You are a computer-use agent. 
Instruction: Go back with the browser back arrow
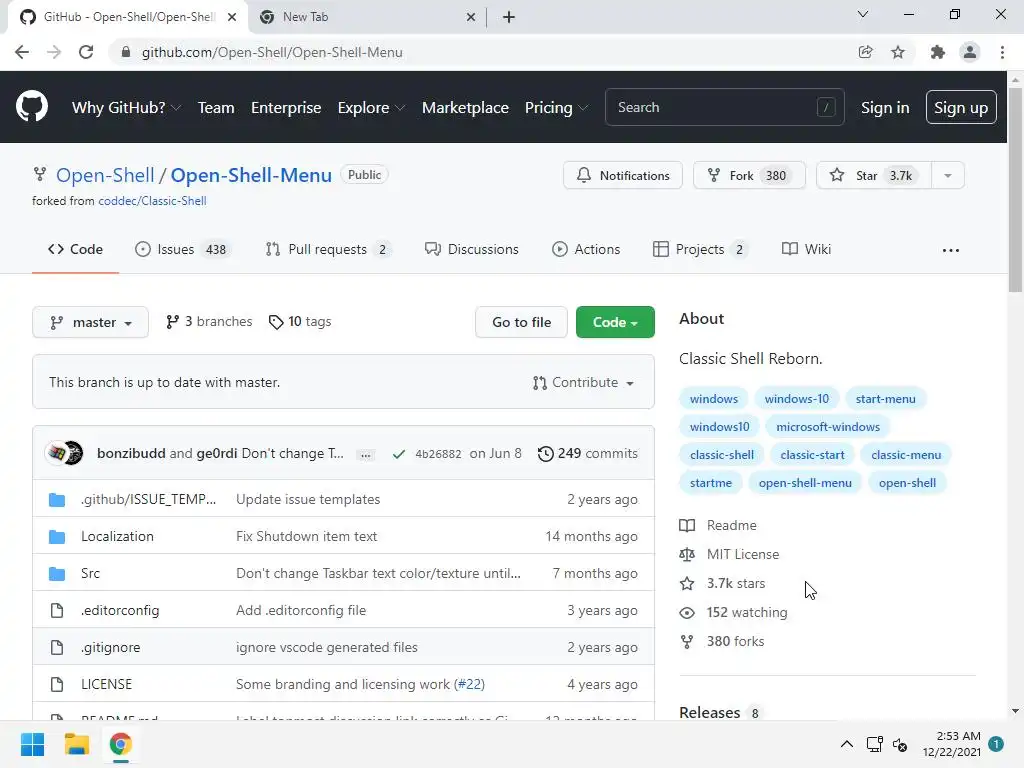point(22,52)
